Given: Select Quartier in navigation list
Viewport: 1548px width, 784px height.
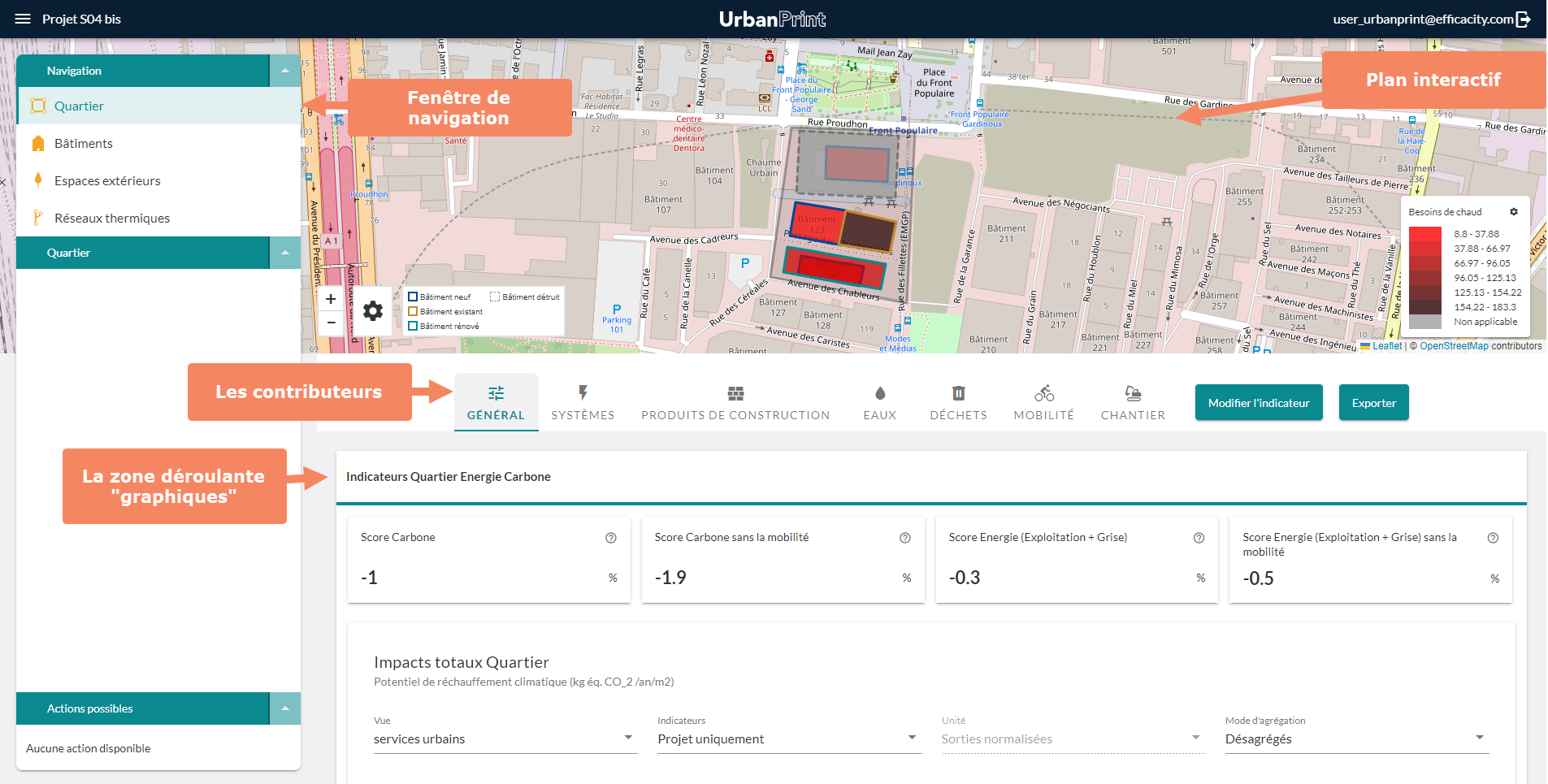Looking at the screenshot, I should point(158,106).
